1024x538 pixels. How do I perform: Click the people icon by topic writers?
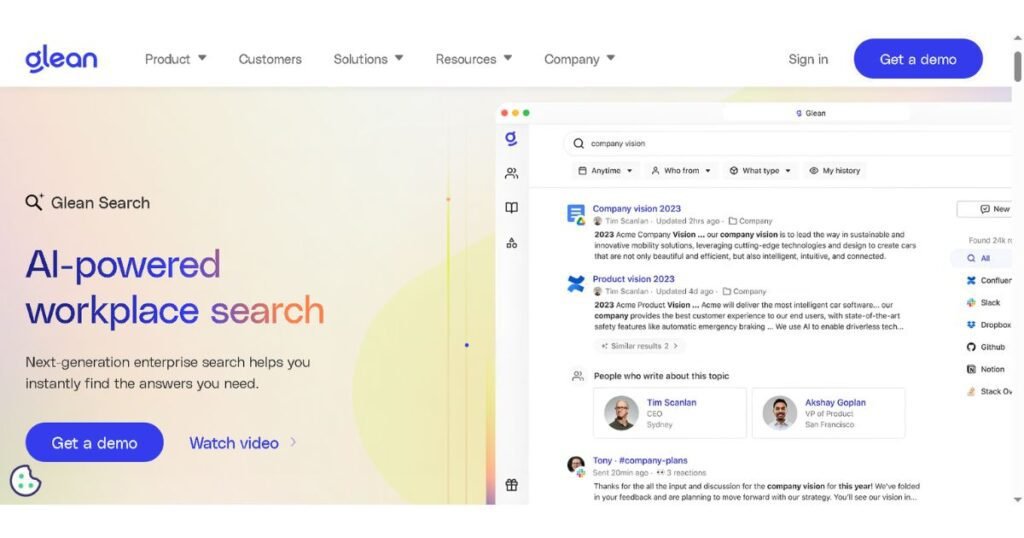(x=577, y=376)
